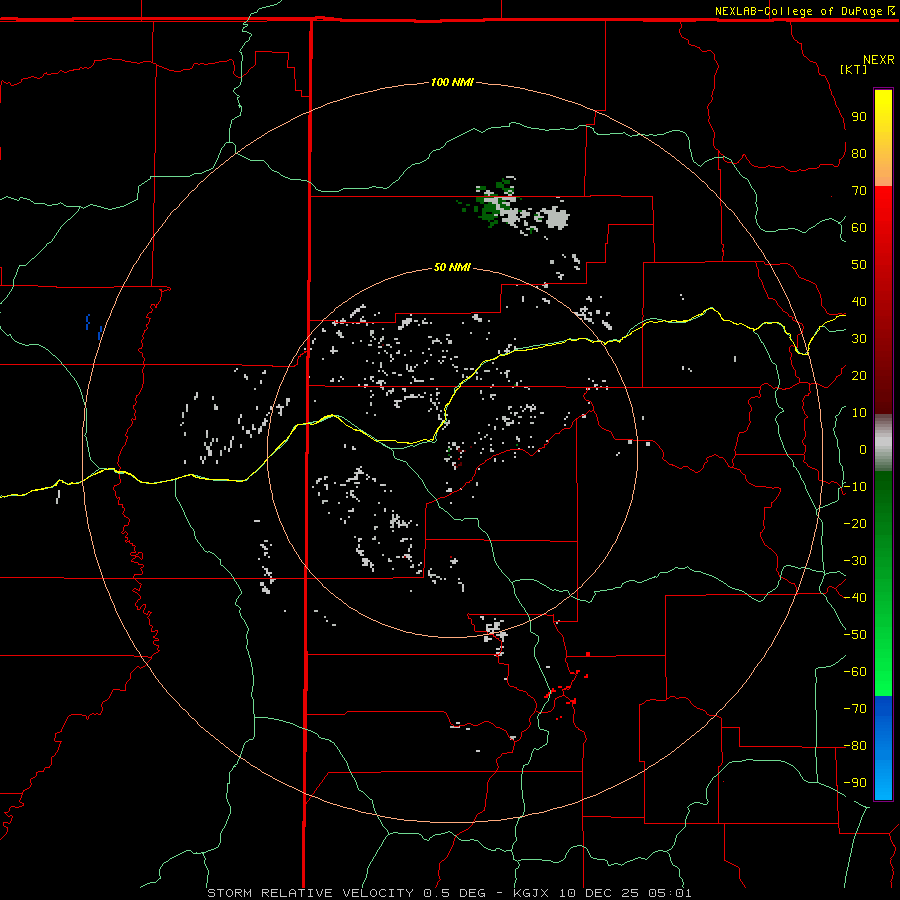
Task: Pick the light blue color bar segment
Action: point(883,775)
